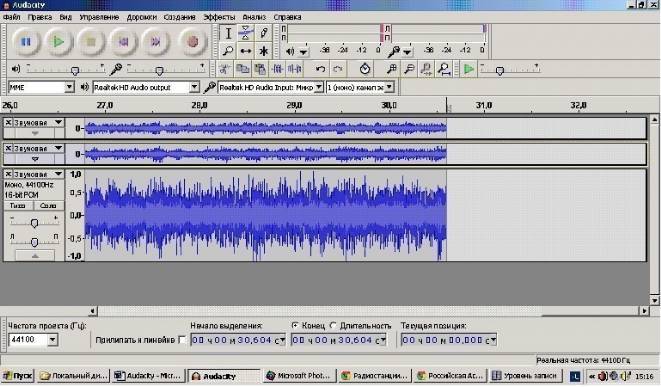Open the Эффекты menu

click(219, 17)
